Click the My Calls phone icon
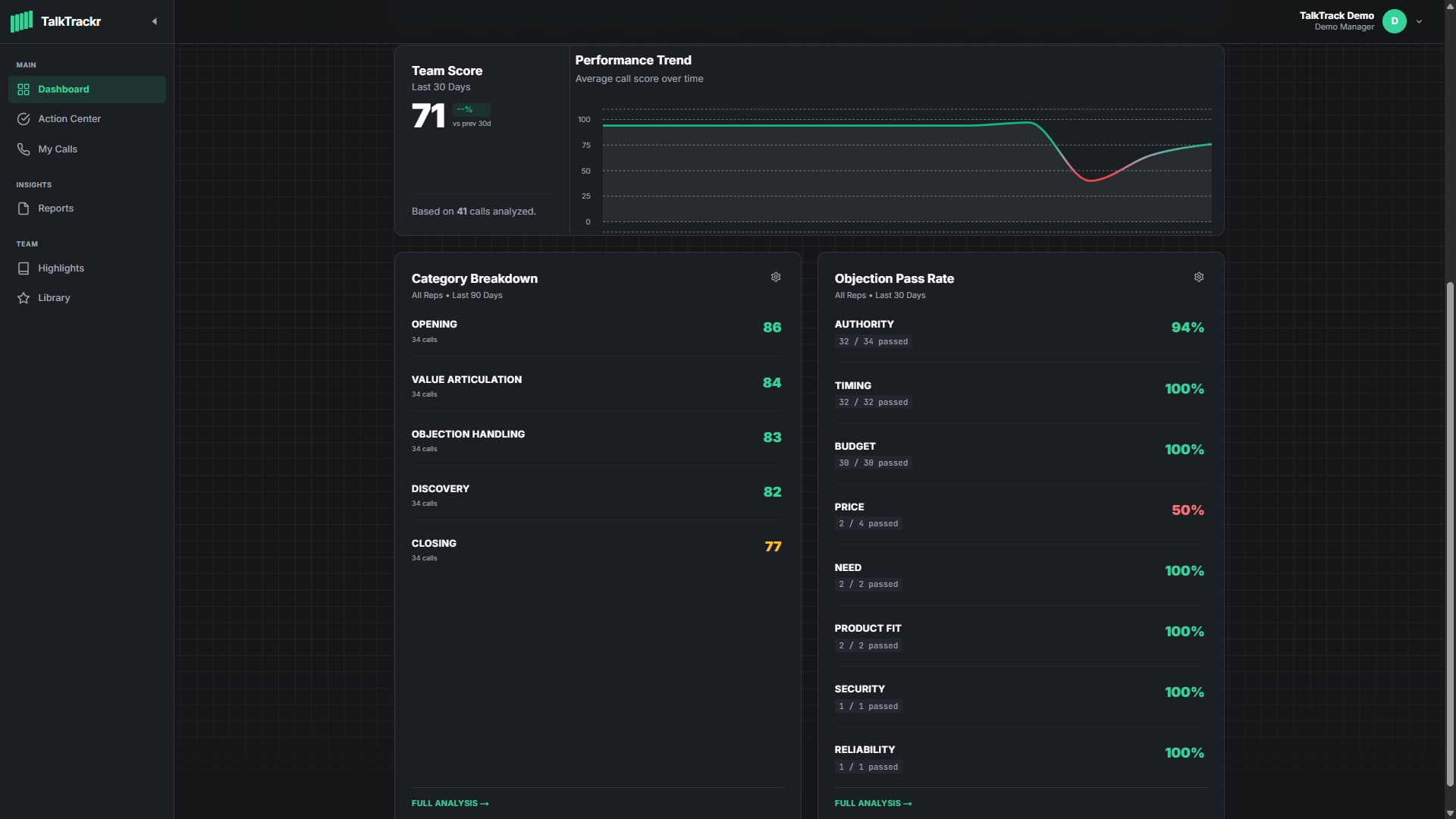This screenshot has width=1456, height=819. coord(24,149)
